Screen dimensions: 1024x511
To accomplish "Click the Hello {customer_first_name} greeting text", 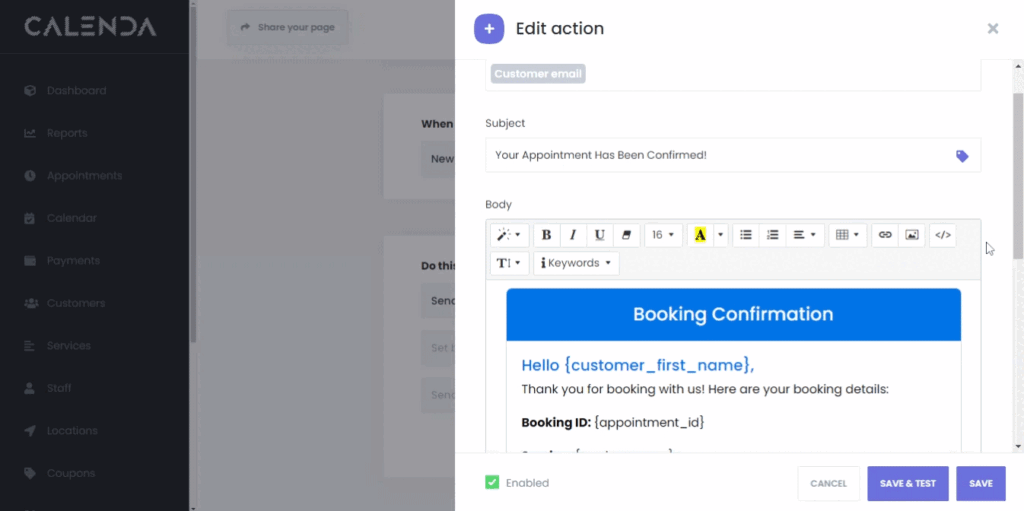I will 637,365.
